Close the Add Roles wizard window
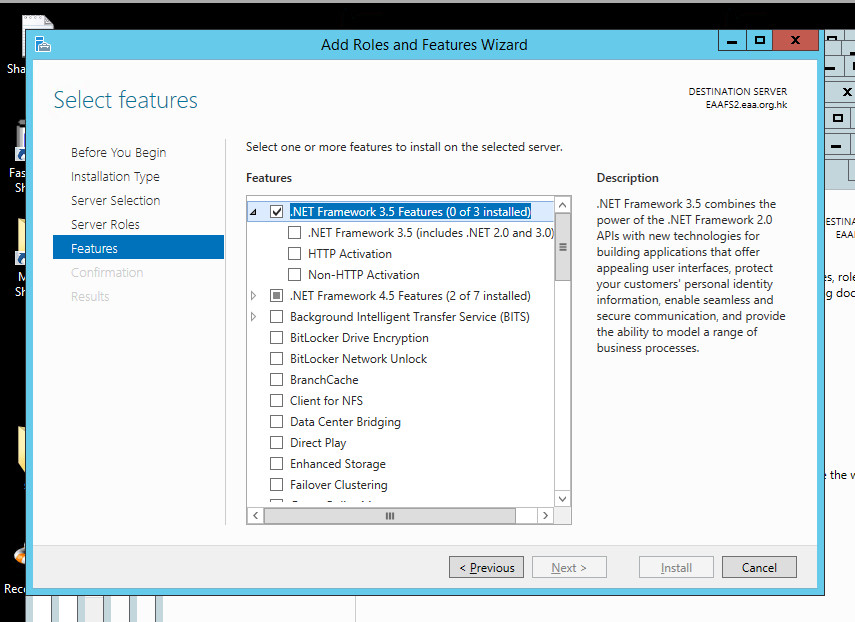Viewport: 855px width, 622px height. (796, 41)
